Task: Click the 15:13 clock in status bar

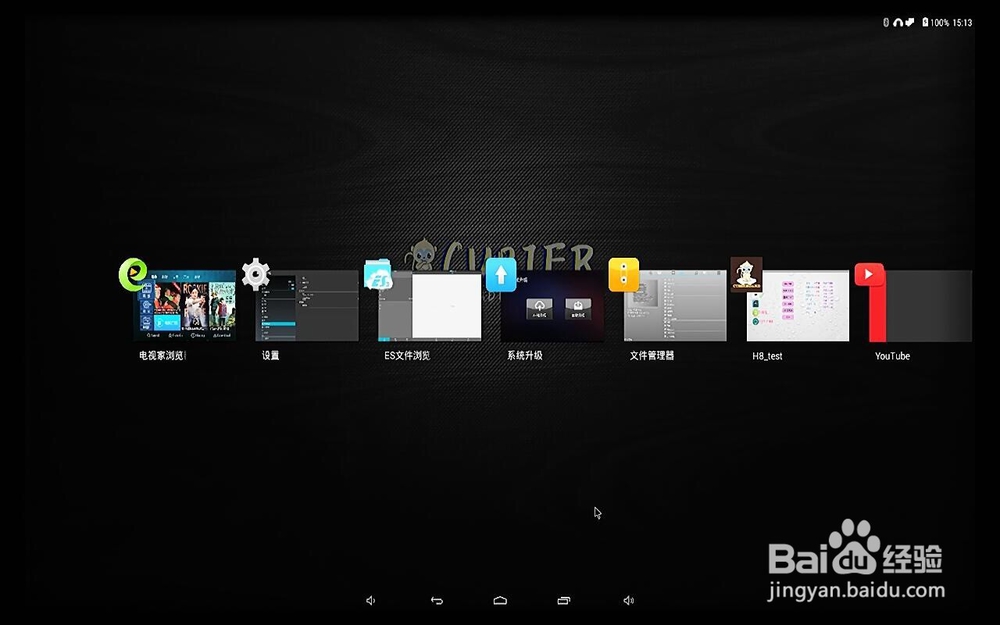Action: [962, 23]
